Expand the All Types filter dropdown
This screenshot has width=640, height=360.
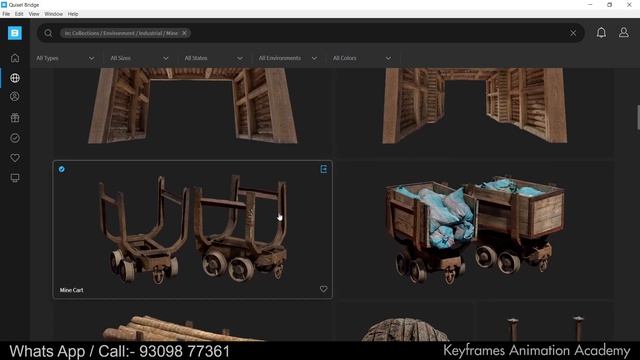65,58
